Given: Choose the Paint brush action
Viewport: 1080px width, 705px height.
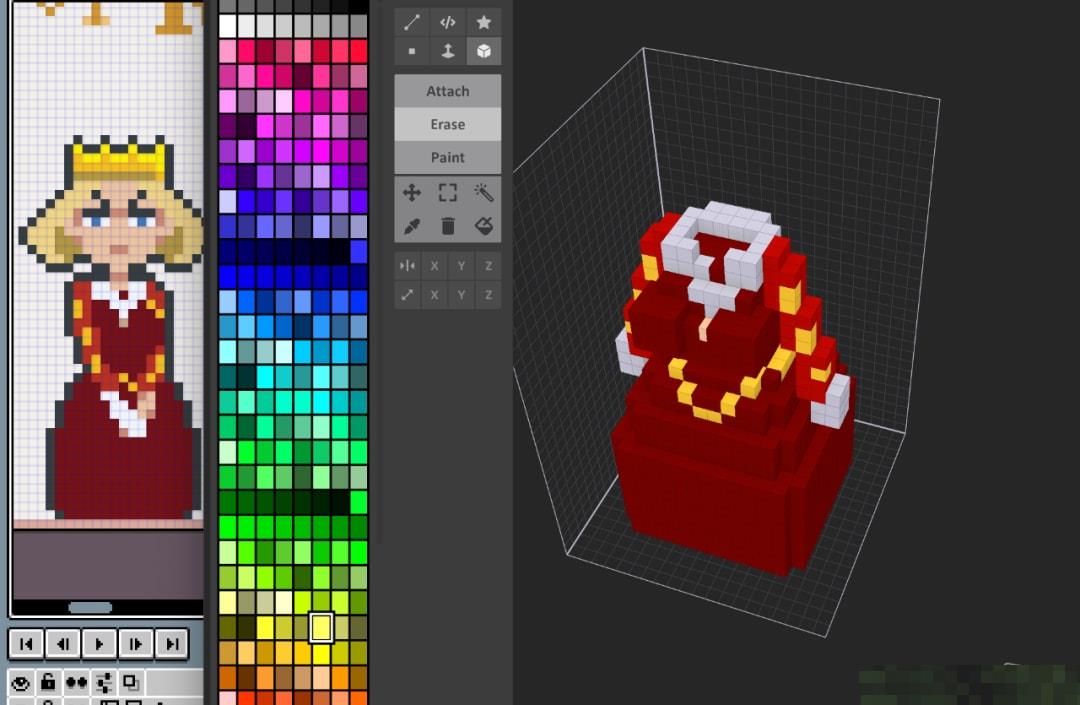Looking at the screenshot, I should [x=448, y=157].
